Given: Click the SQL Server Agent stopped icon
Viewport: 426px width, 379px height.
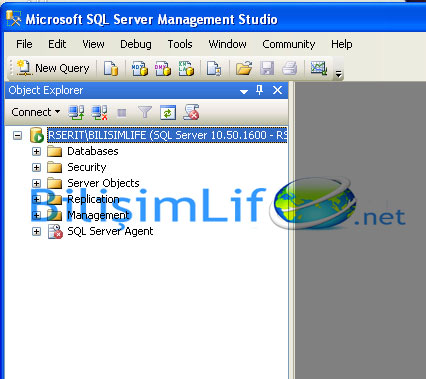Looking at the screenshot, I should pyautogui.click(x=55, y=232).
